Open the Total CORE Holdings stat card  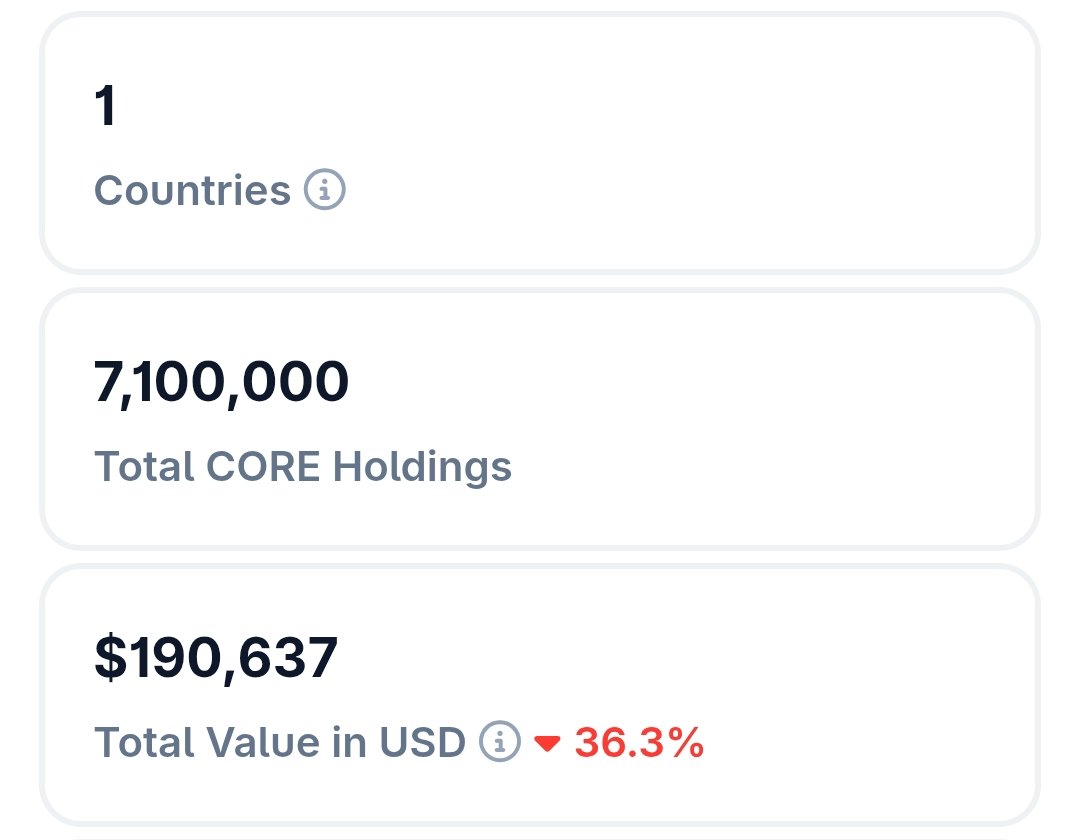coord(540,419)
